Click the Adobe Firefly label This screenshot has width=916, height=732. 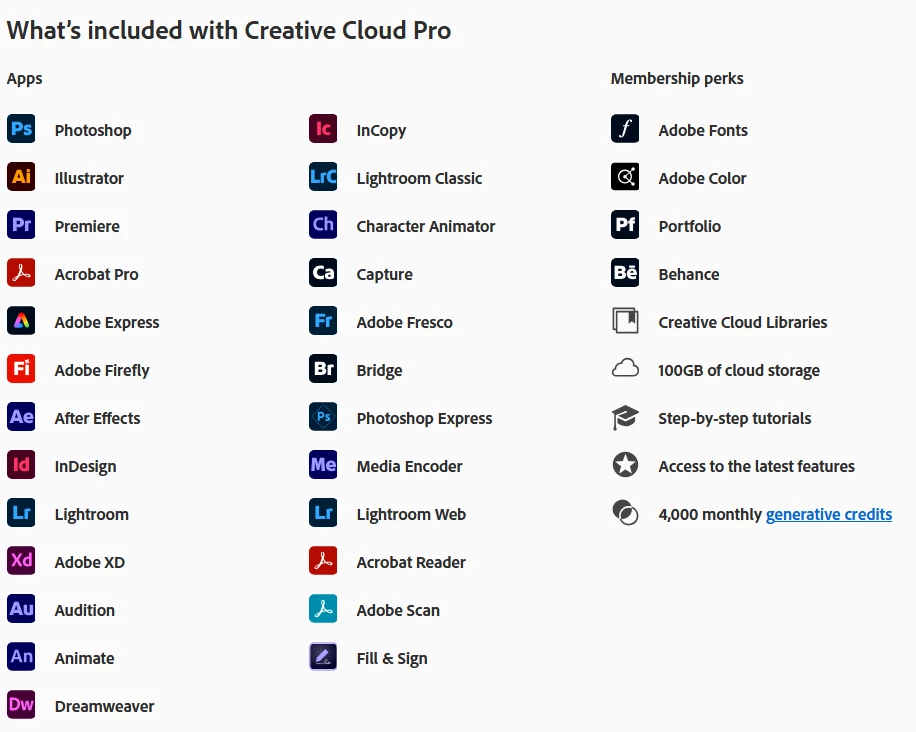click(102, 370)
